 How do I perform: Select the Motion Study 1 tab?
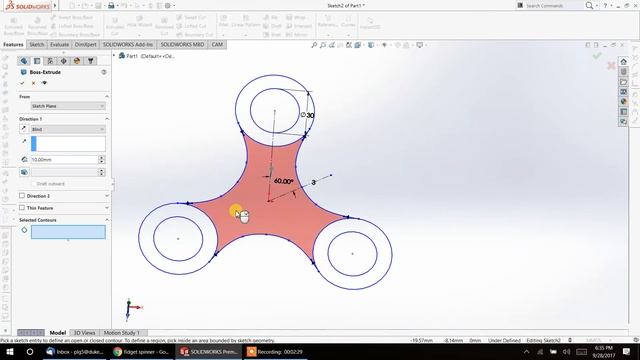122,333
